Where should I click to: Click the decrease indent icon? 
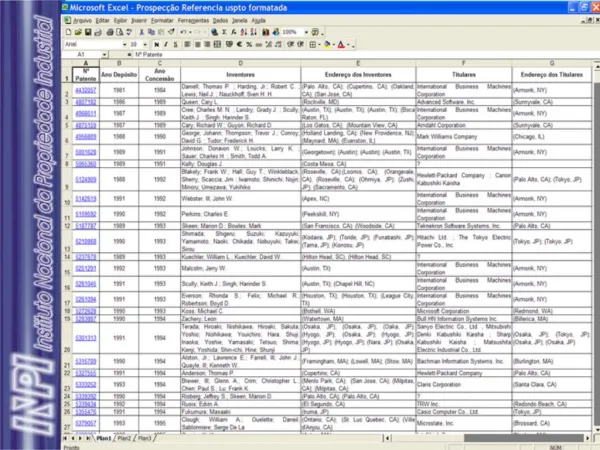(x=290, y=45)
